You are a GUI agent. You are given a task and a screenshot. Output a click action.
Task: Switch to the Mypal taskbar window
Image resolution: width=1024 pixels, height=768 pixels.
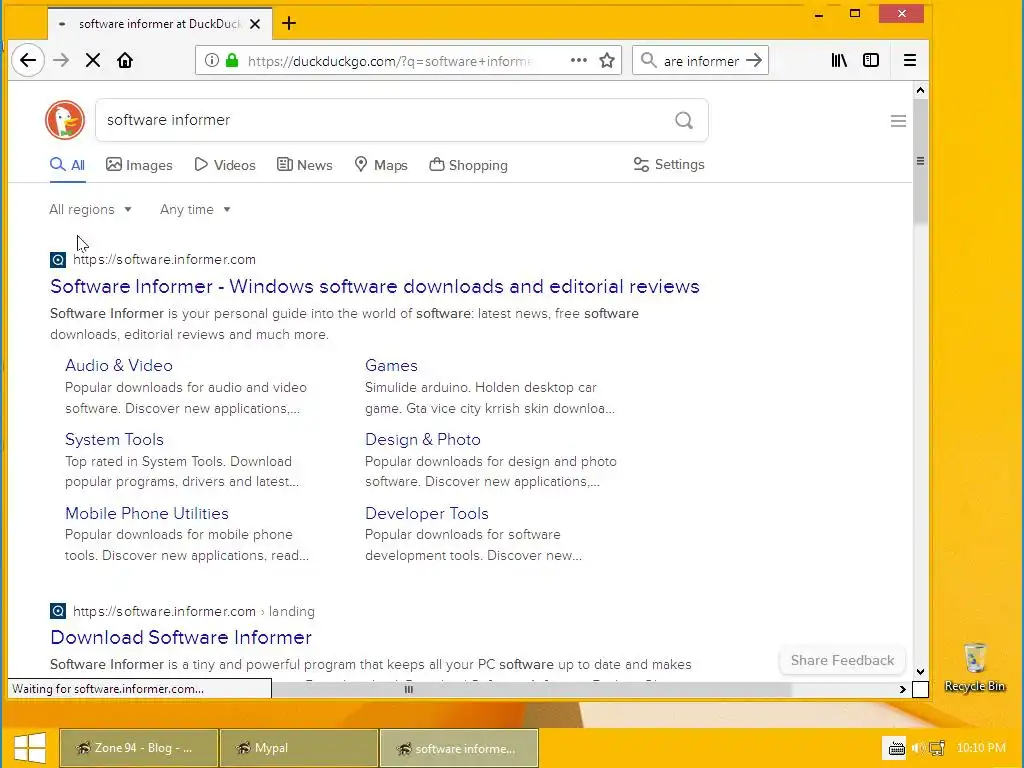click(x=299, y=748)
